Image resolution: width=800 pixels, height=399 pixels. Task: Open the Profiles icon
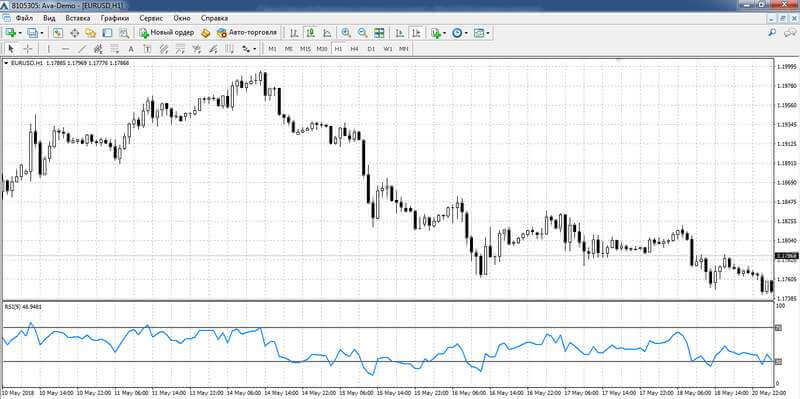tap(32, 33)
